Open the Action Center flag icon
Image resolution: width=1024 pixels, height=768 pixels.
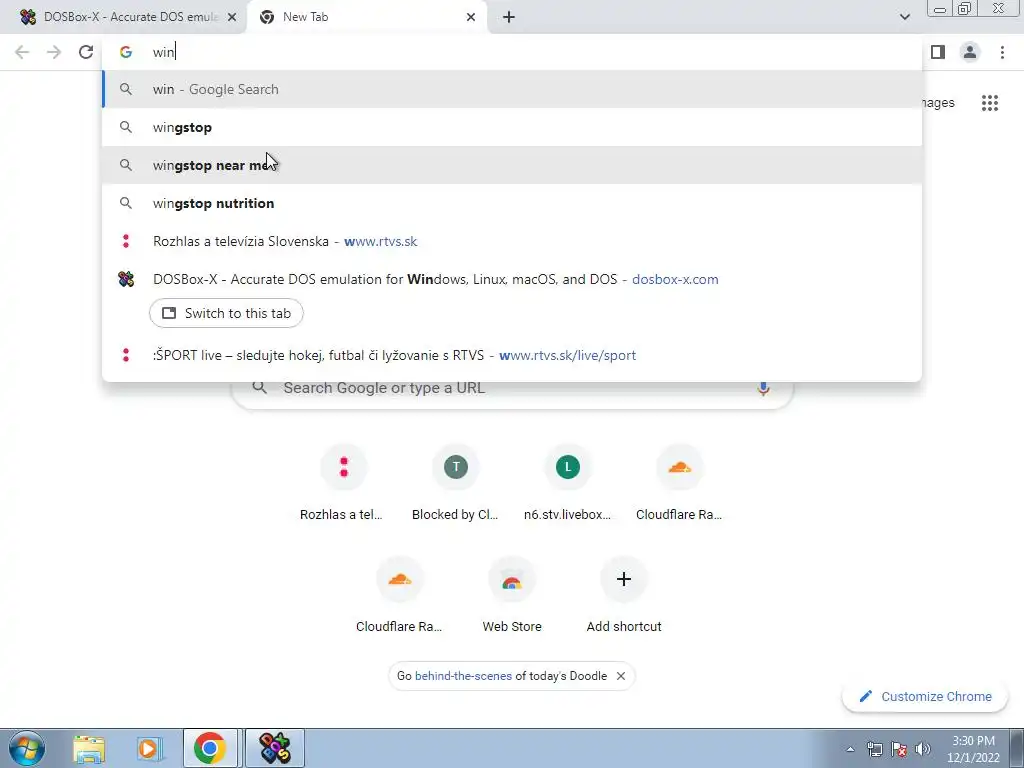coord(899,749)
